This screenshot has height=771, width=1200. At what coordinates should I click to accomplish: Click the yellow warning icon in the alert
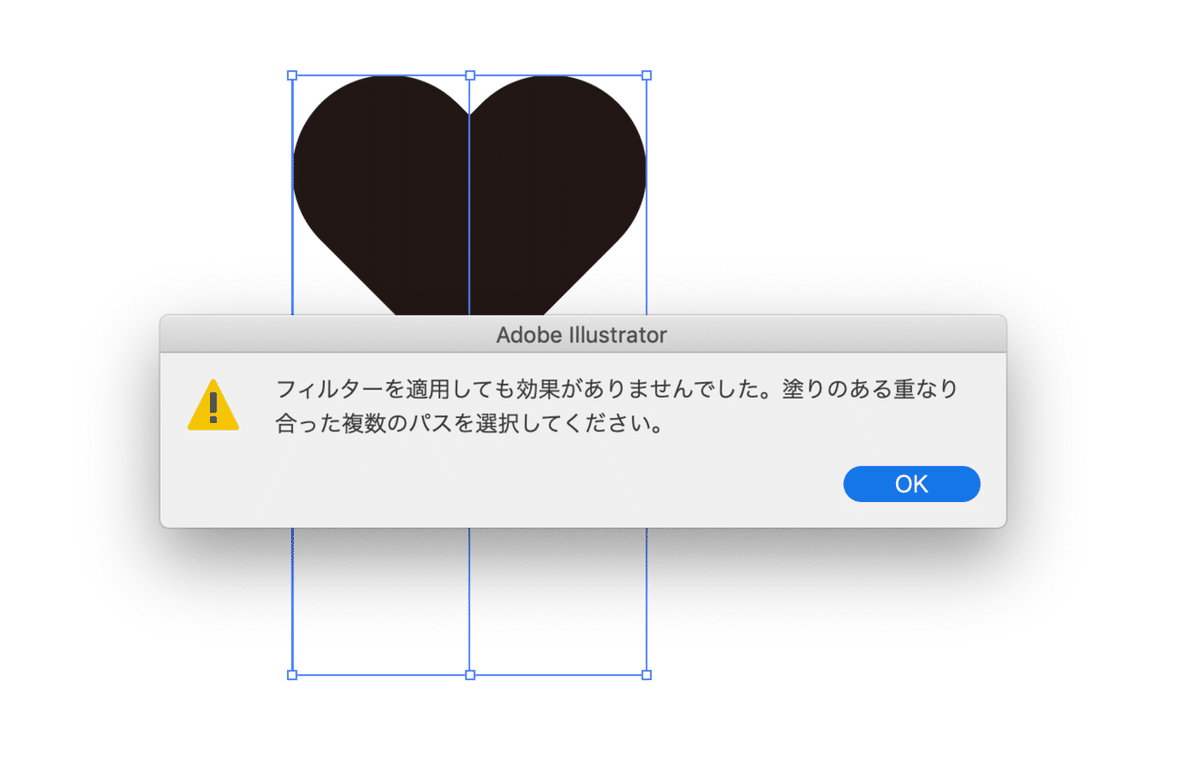tap(213, 405)
